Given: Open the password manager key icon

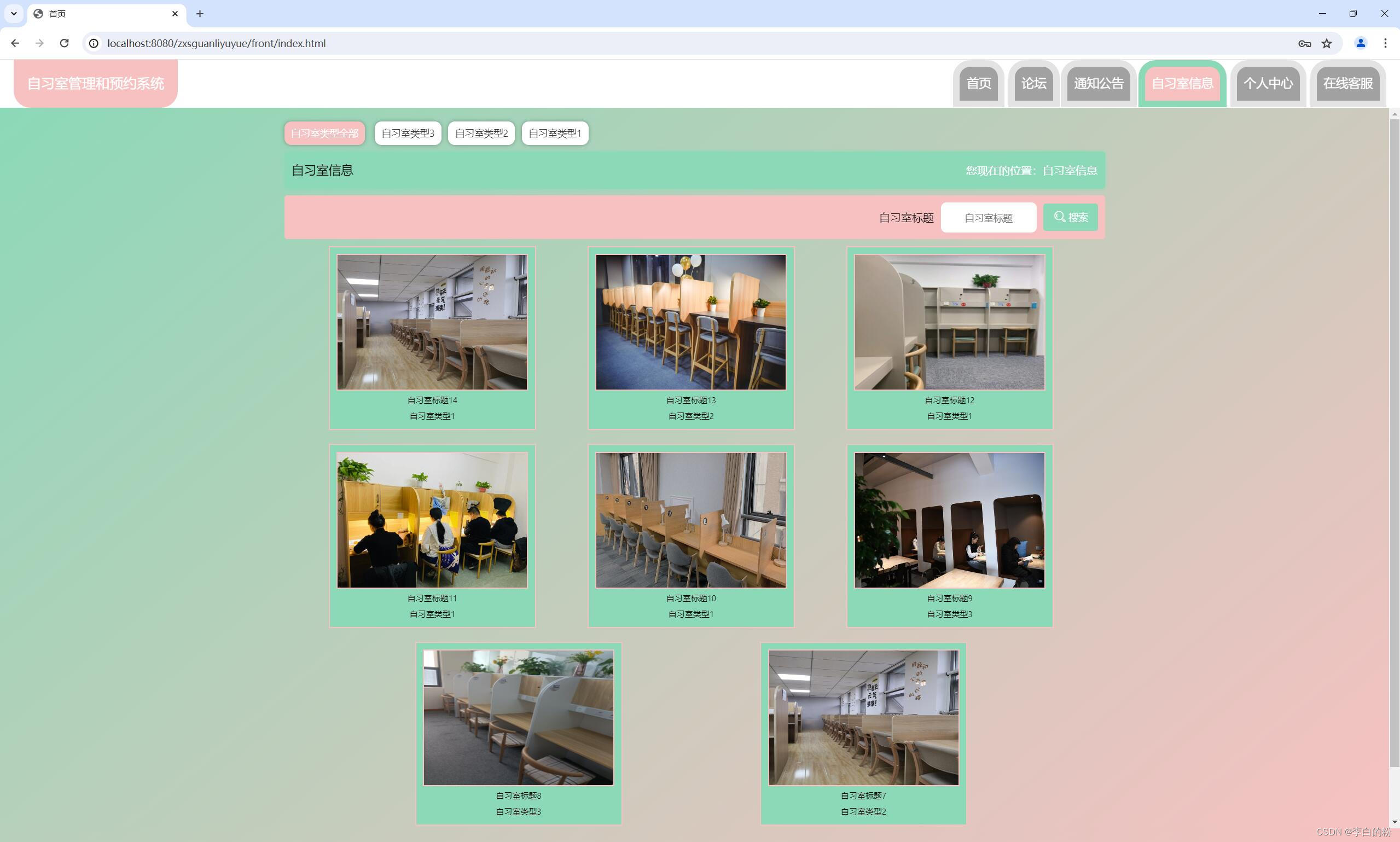Looking at the screenshot, I should 1304,43.
